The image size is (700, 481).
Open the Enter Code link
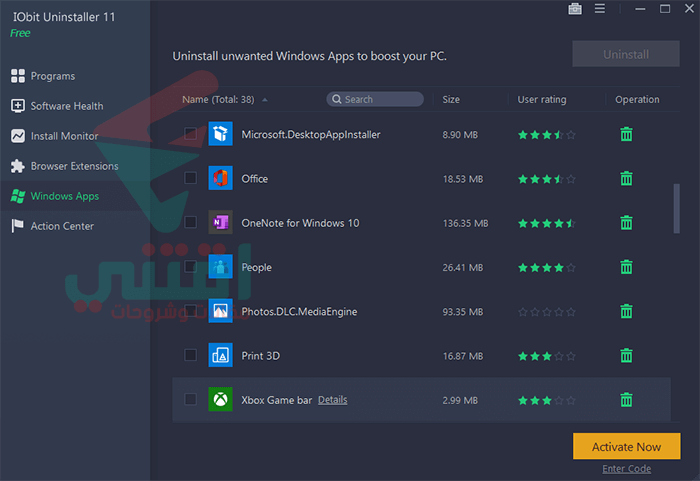pos(626,468)
